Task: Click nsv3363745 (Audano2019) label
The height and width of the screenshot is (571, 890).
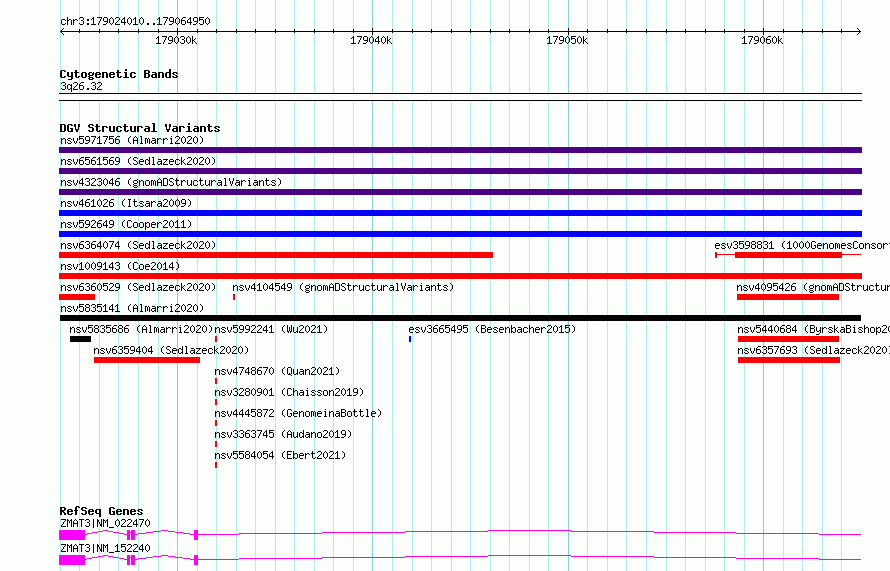Action: click(x=283, y=434)
